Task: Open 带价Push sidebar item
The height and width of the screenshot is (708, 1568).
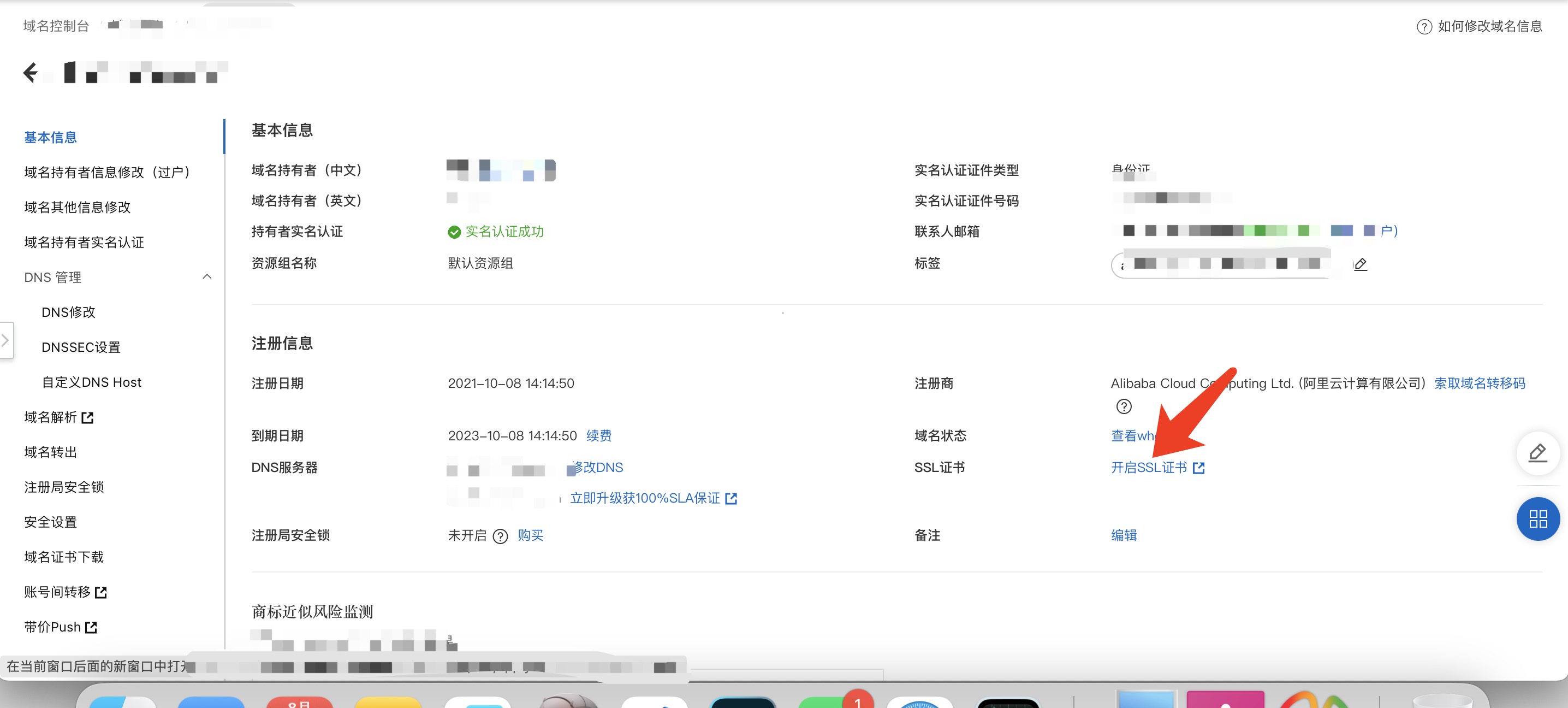Action: click(60, 627)
